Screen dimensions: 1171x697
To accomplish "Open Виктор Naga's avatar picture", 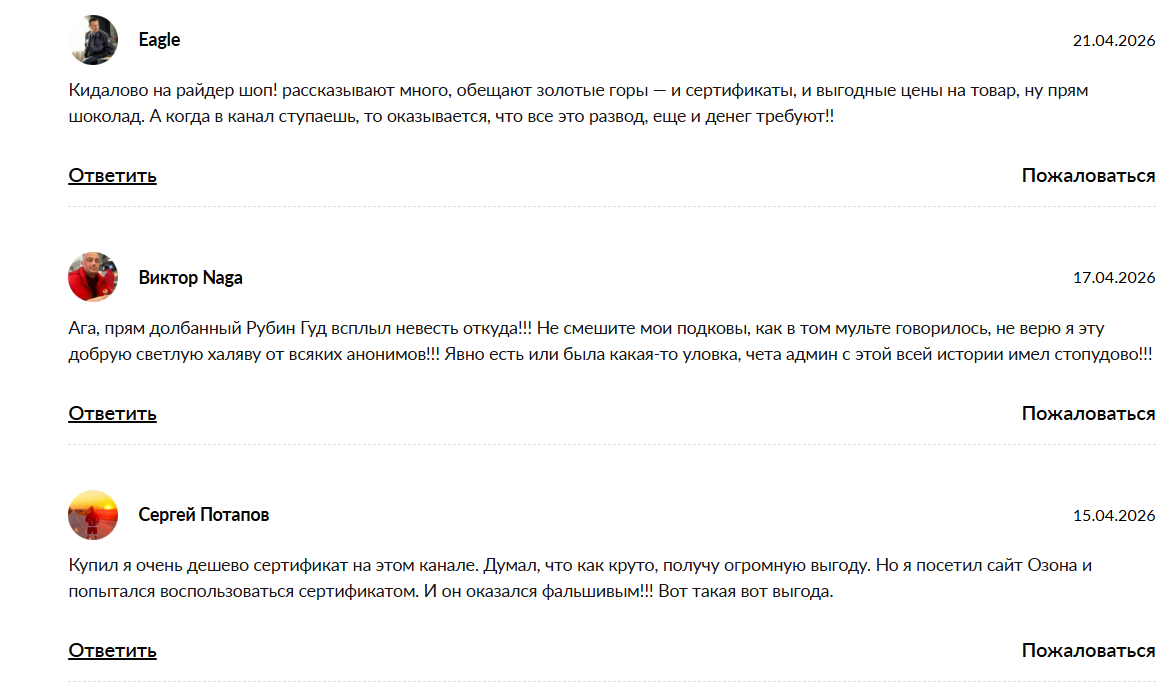I will (93, 277).
